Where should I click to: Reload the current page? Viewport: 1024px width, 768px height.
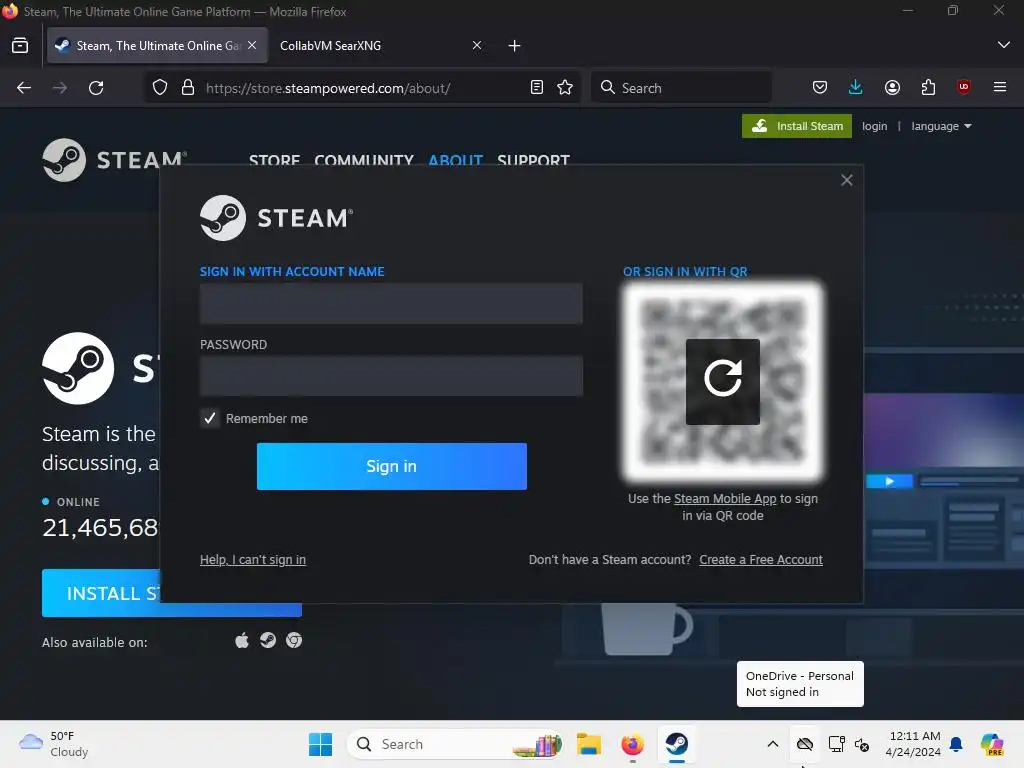pyautogui.click(x=96, y=88)
